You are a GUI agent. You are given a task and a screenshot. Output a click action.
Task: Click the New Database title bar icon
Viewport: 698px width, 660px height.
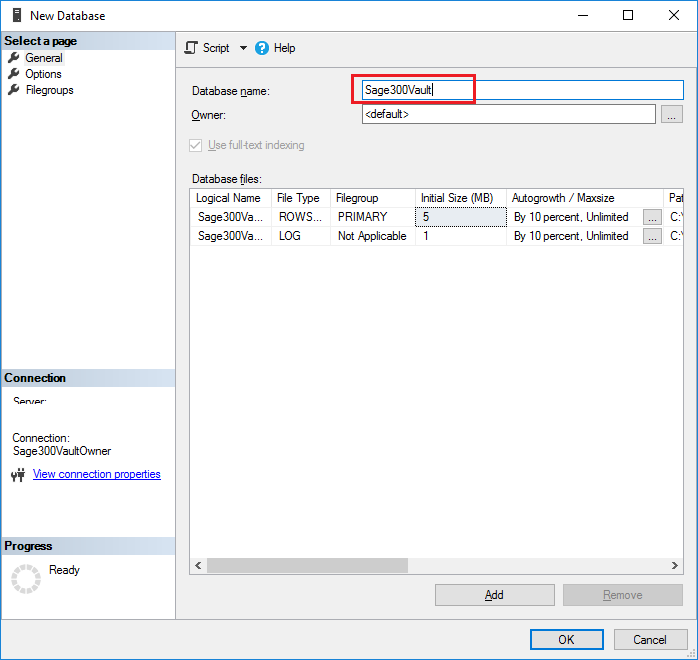17,15
